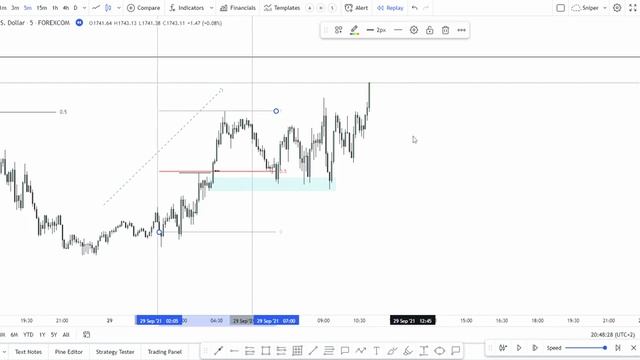Screen dimensions: 640x360
Task: Open indicator Templates
Action: [282, 8]
